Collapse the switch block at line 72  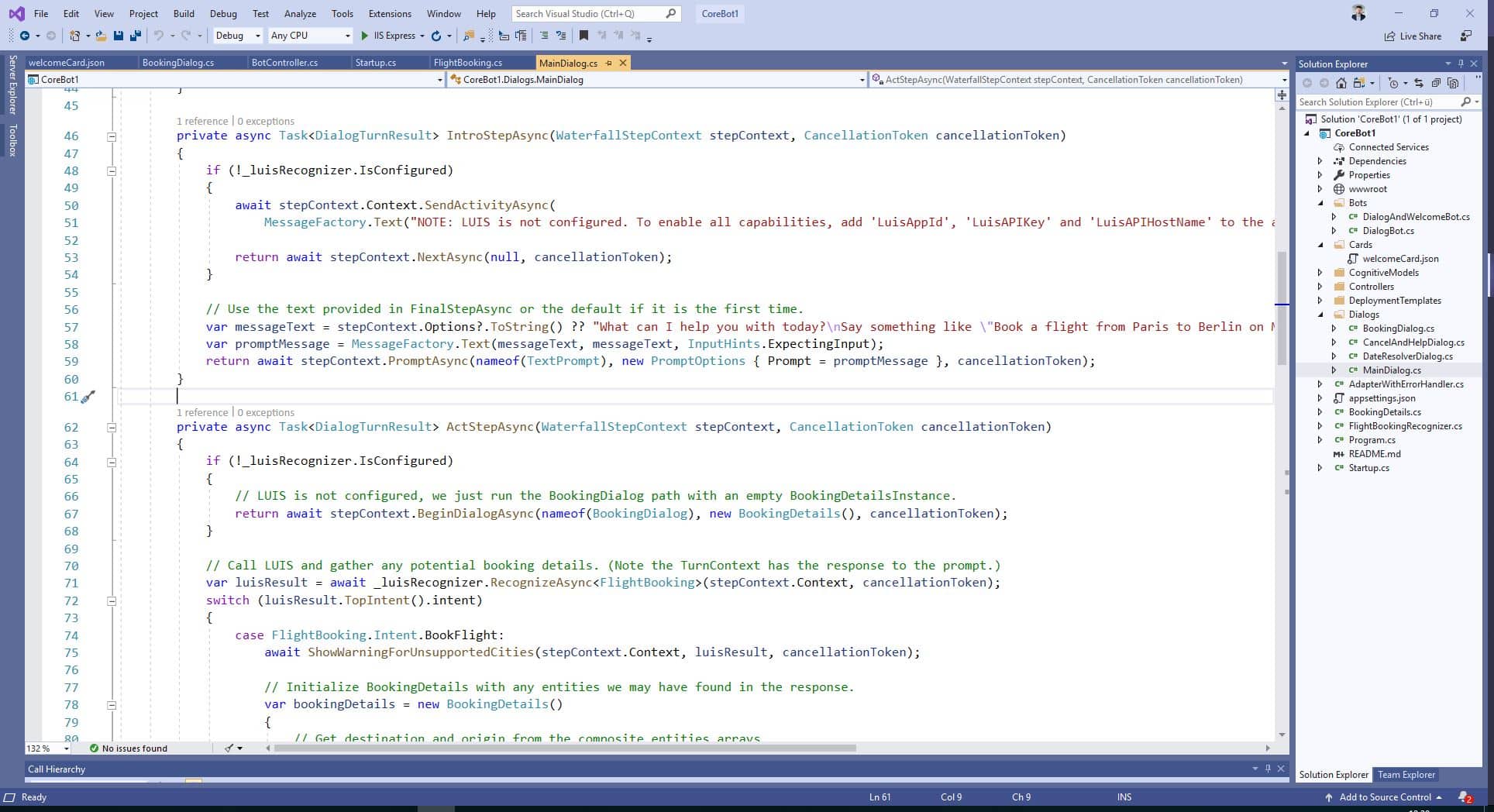[112, 601]
